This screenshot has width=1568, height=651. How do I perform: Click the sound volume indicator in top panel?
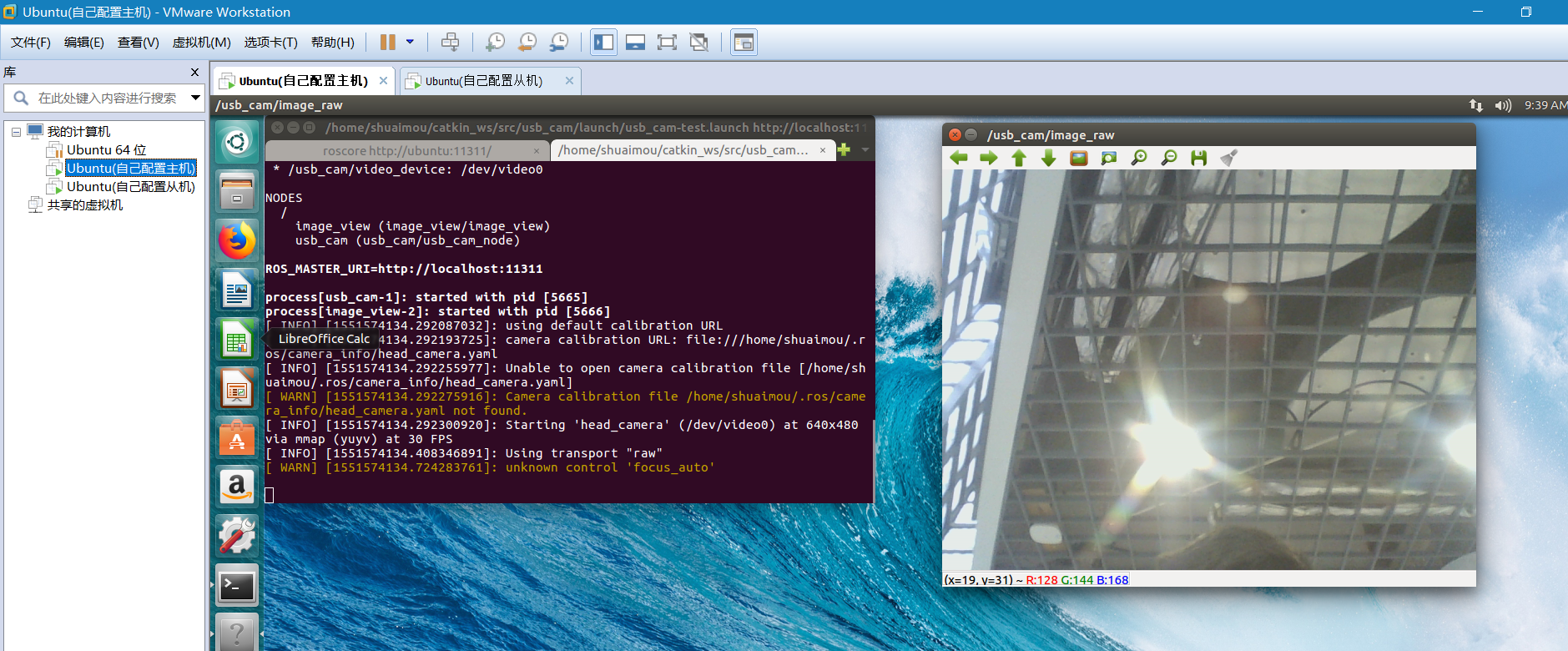tap(1503, 105)
